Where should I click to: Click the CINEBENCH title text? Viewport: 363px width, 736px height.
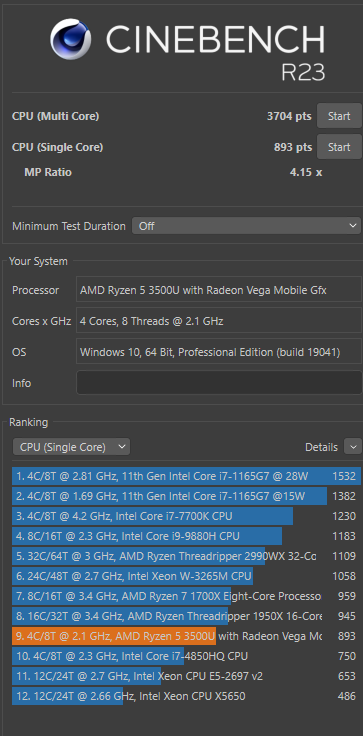tap(215, 39)
